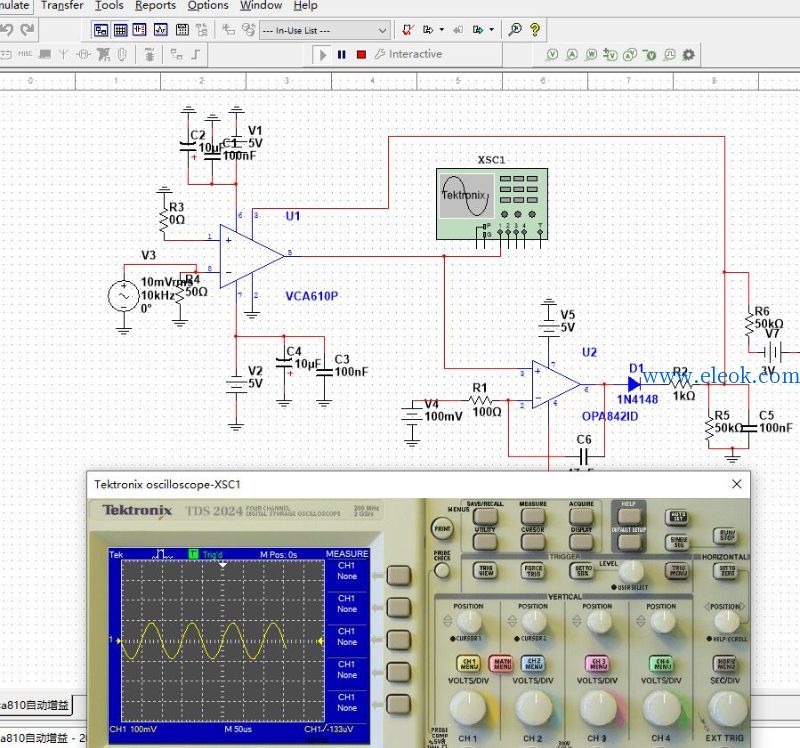Click the oscilloscope PRINT button
The width and height of the screenshot is (800, 748).
[442, 529]
